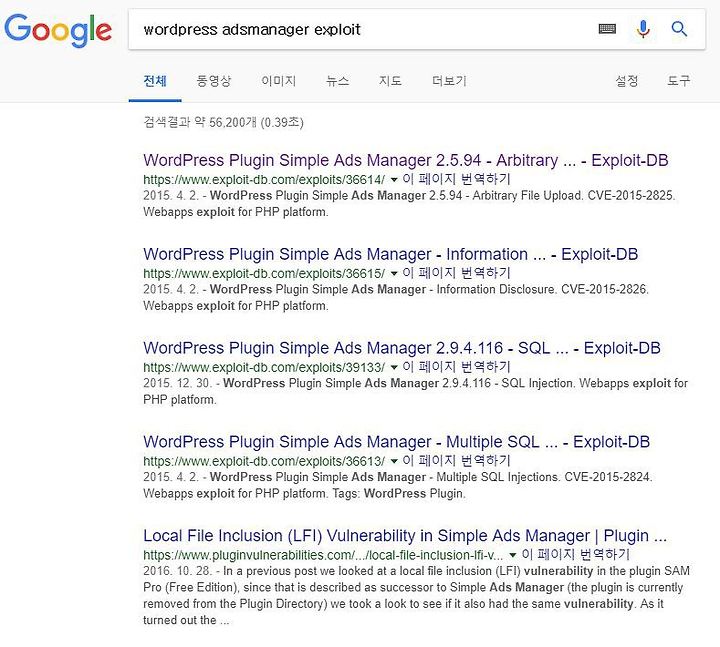Click snippet mentioning CVE-2015-2825
This screenshot has width=720, height=647.
409,204
